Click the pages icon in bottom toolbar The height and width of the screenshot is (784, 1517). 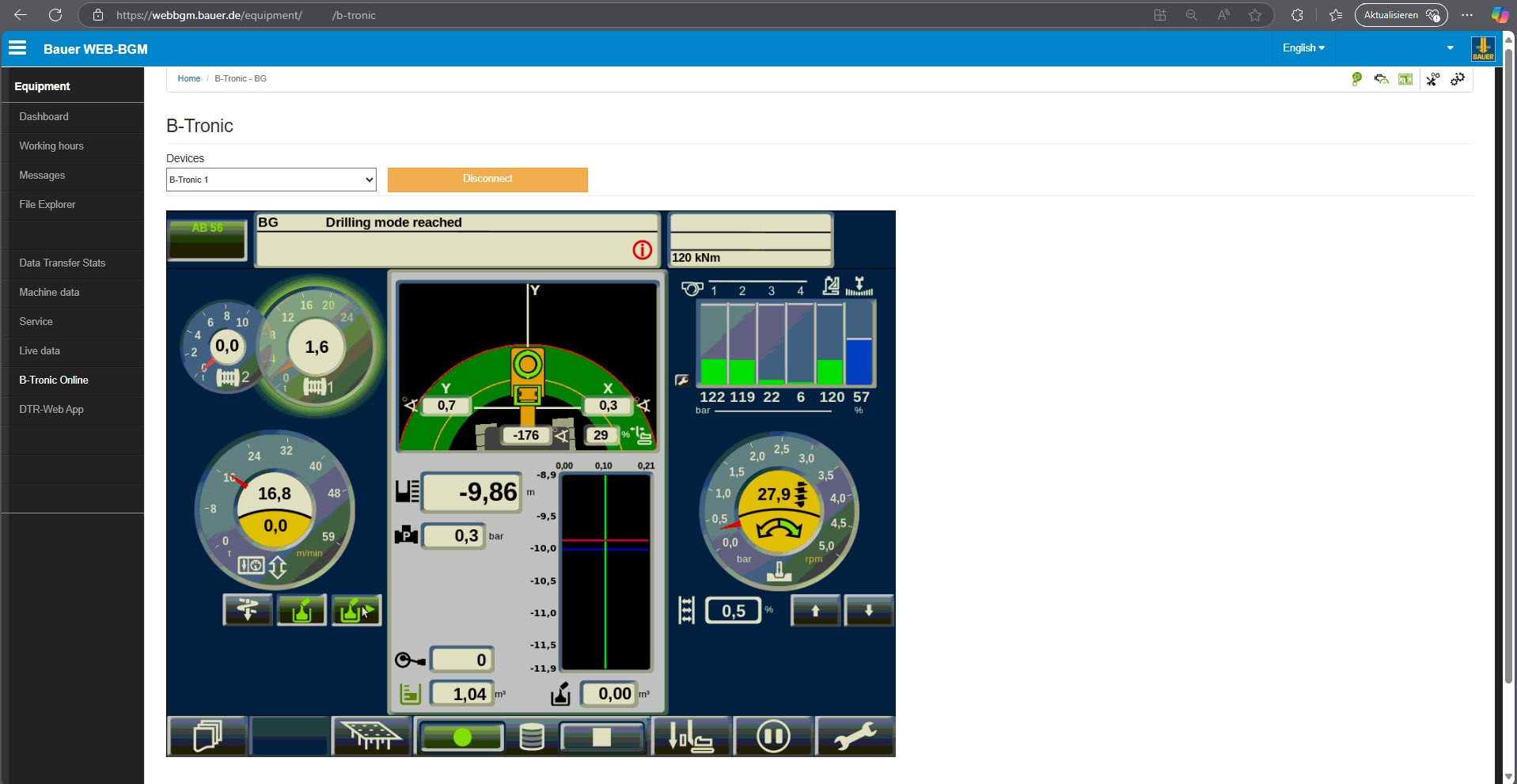pos(207,737)
